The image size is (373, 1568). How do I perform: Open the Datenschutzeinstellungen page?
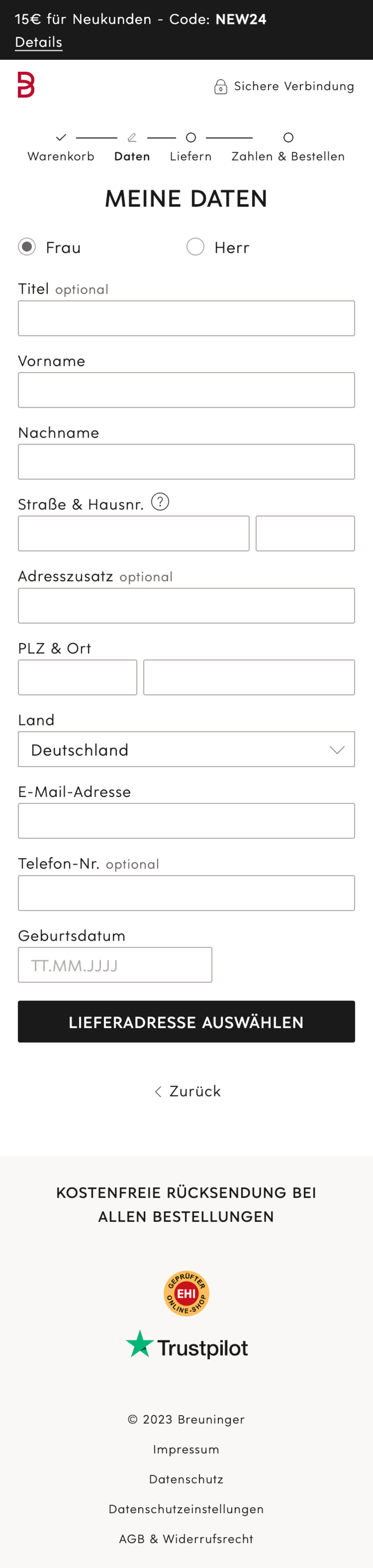click(x=186, y=1509)
